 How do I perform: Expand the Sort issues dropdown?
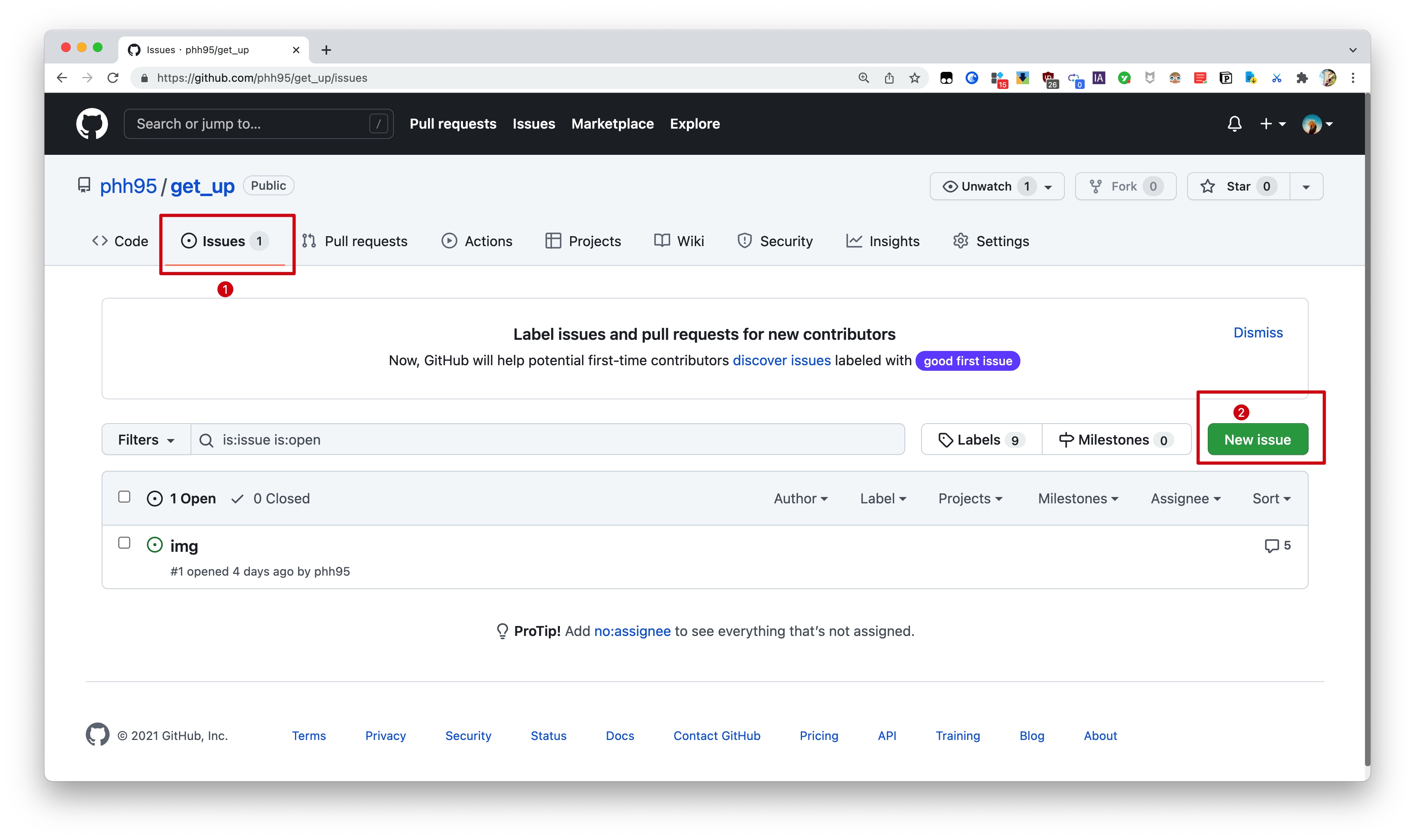click(1270, 497)
